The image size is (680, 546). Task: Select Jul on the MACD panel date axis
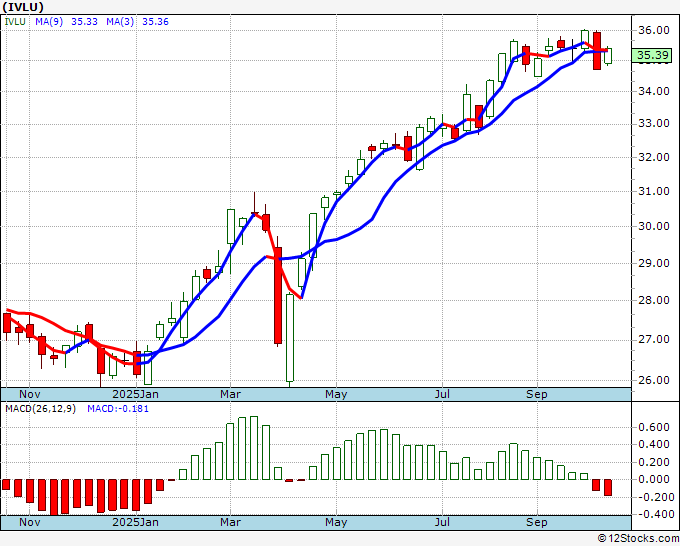442,522
